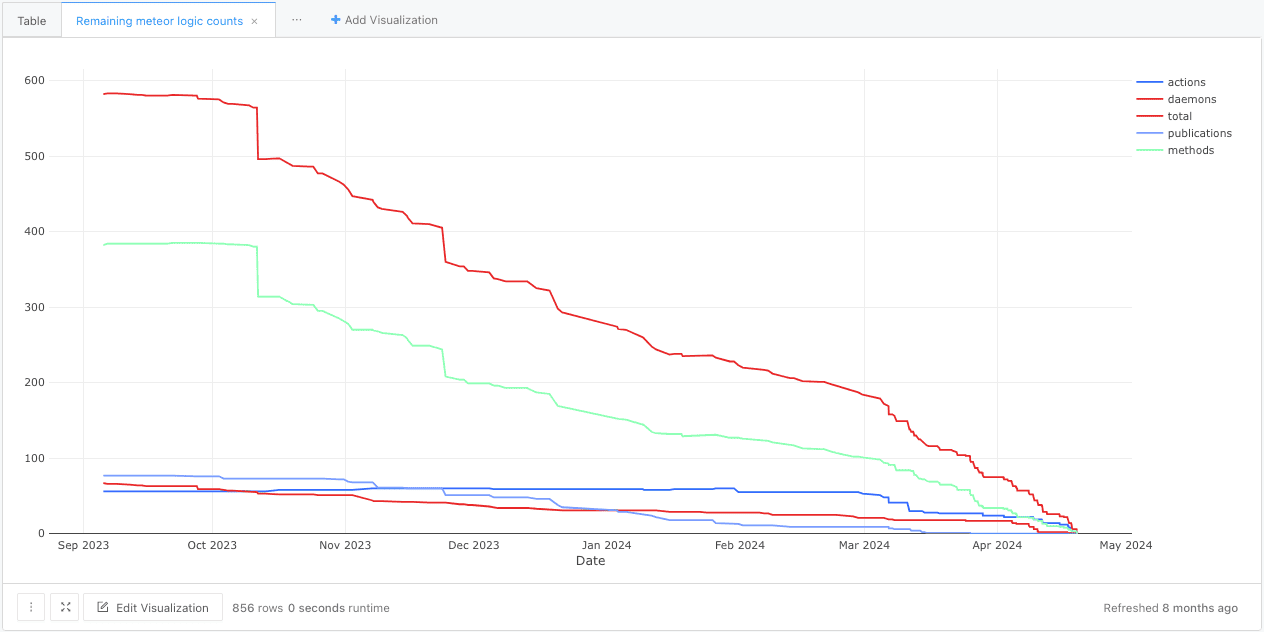Close the Remaining meteor logic counts tab

254,20
